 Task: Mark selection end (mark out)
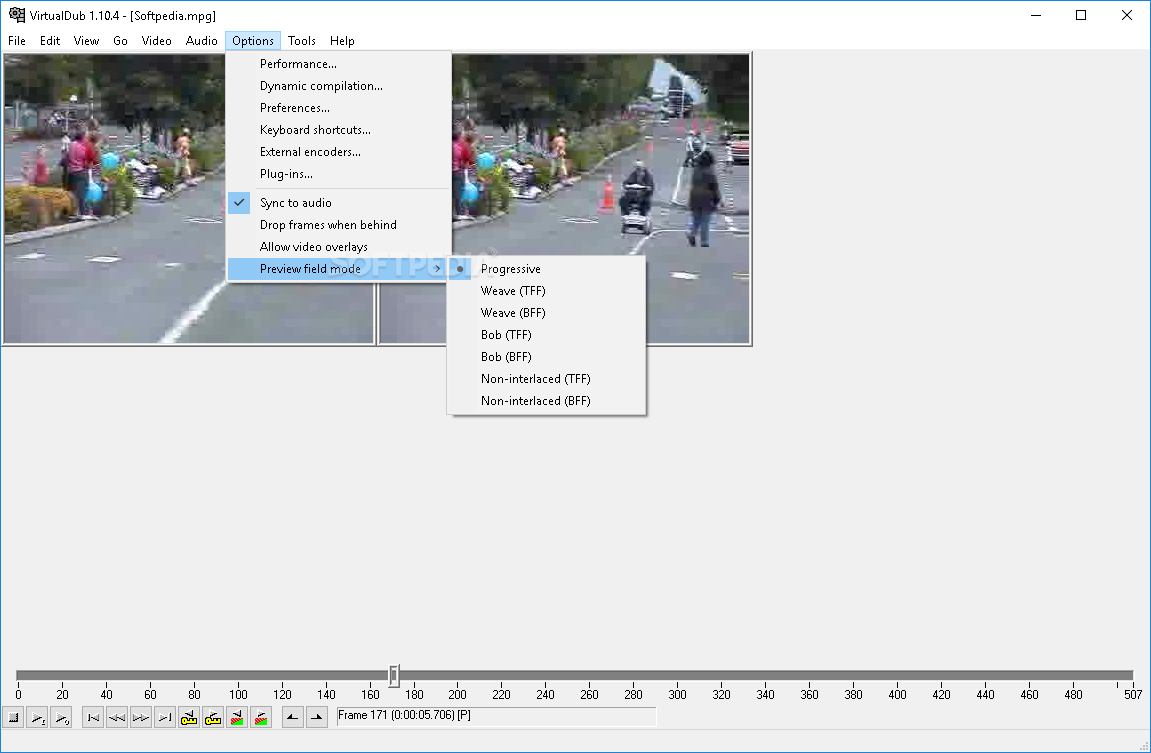pos(316,717)
